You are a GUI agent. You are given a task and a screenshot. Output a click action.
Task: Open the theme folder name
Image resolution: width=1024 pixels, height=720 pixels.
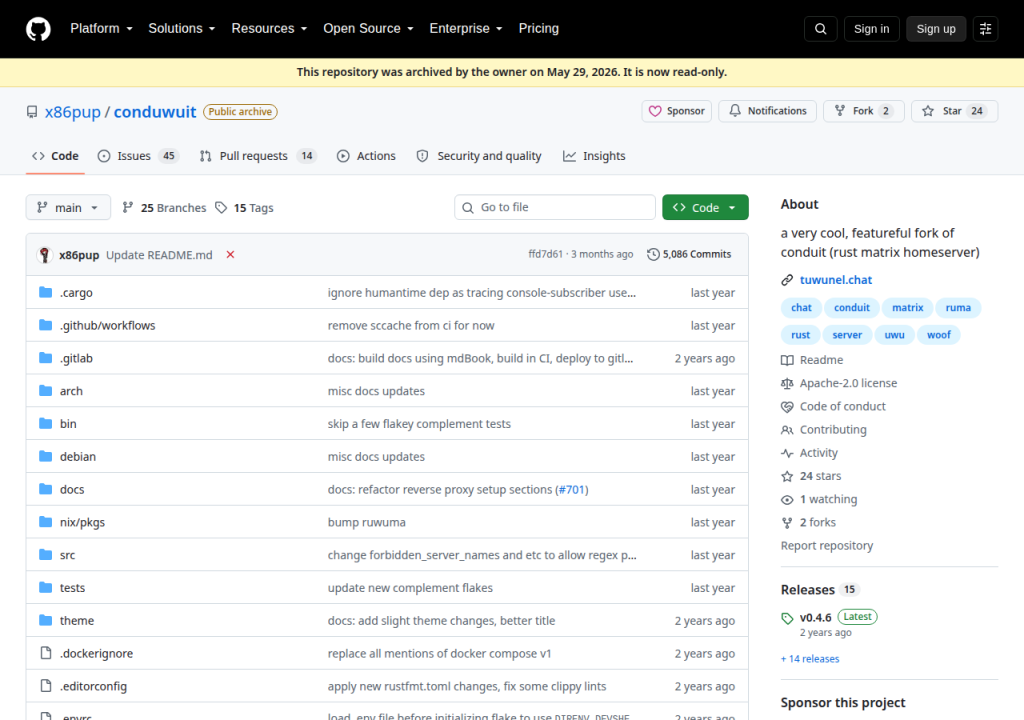click(77, 621)
